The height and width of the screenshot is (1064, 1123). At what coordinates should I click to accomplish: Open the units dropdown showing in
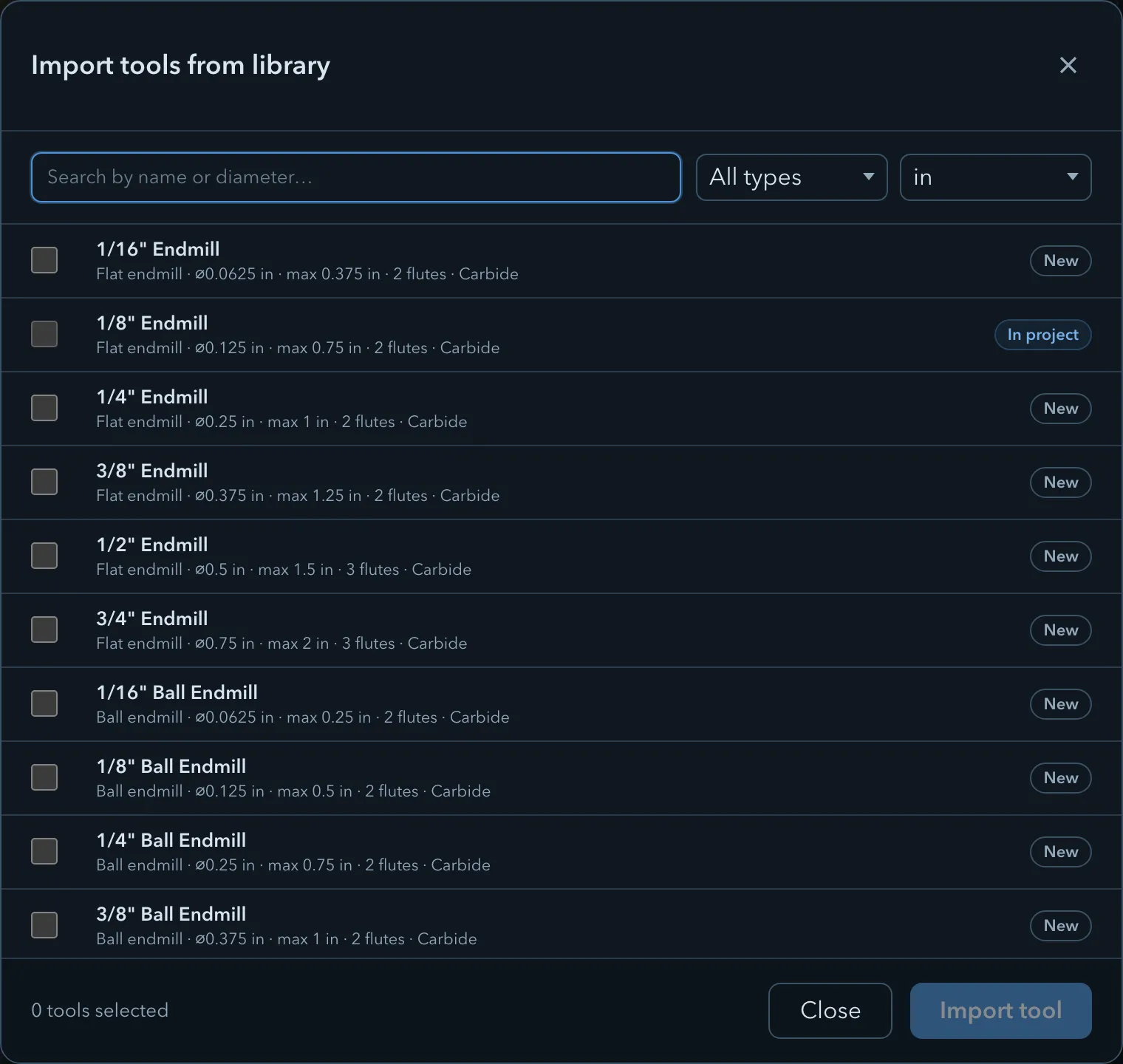pyautogui.click(x=995, y=177)
